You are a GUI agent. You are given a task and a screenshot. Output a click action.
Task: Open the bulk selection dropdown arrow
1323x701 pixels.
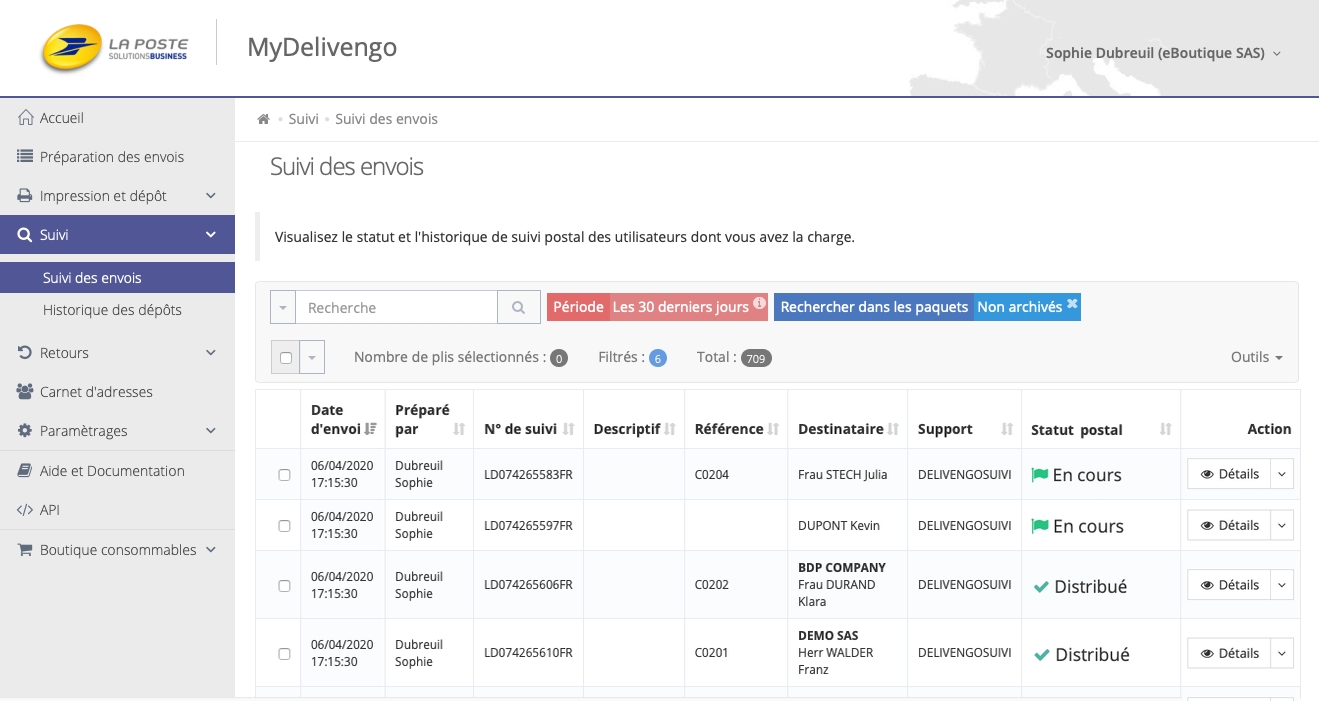(x=313, y=358)
